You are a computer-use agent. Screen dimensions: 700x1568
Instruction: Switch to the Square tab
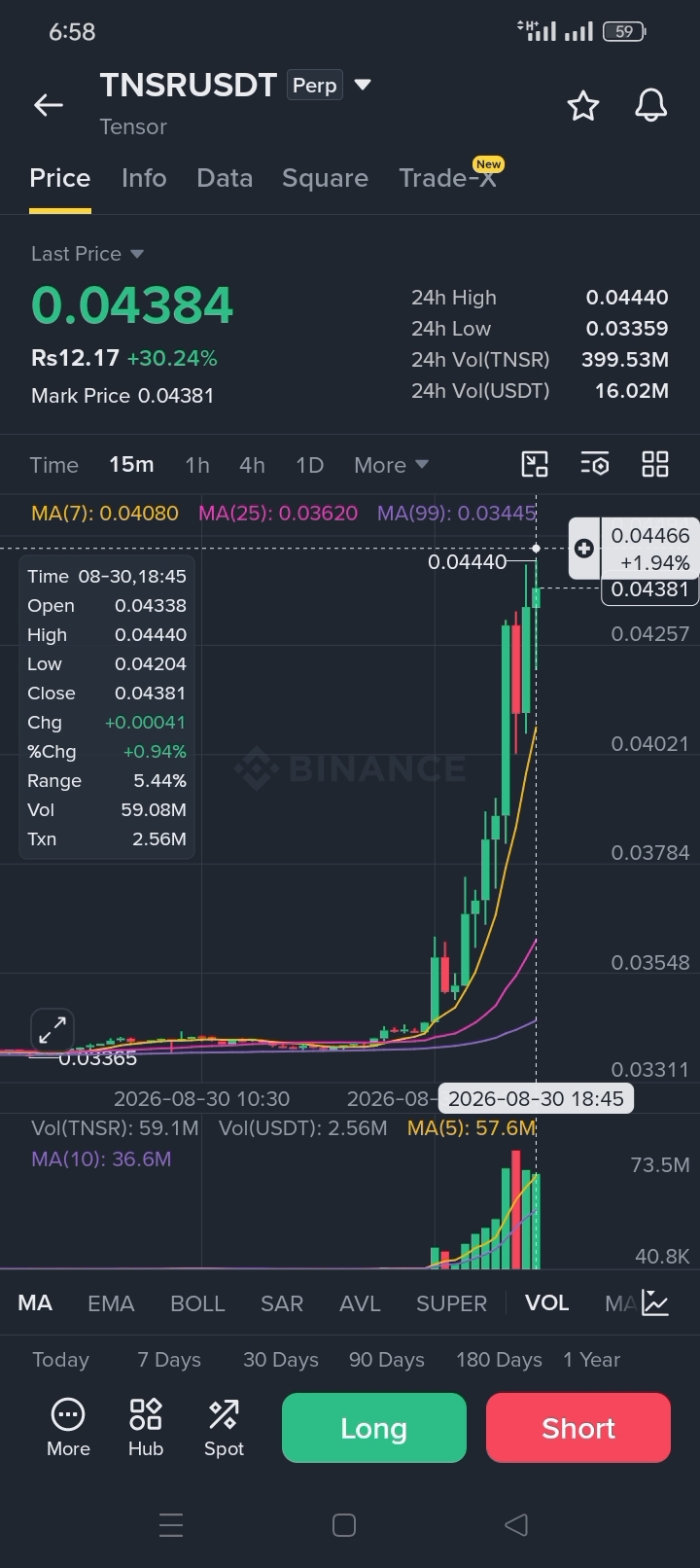coord(325,178)
